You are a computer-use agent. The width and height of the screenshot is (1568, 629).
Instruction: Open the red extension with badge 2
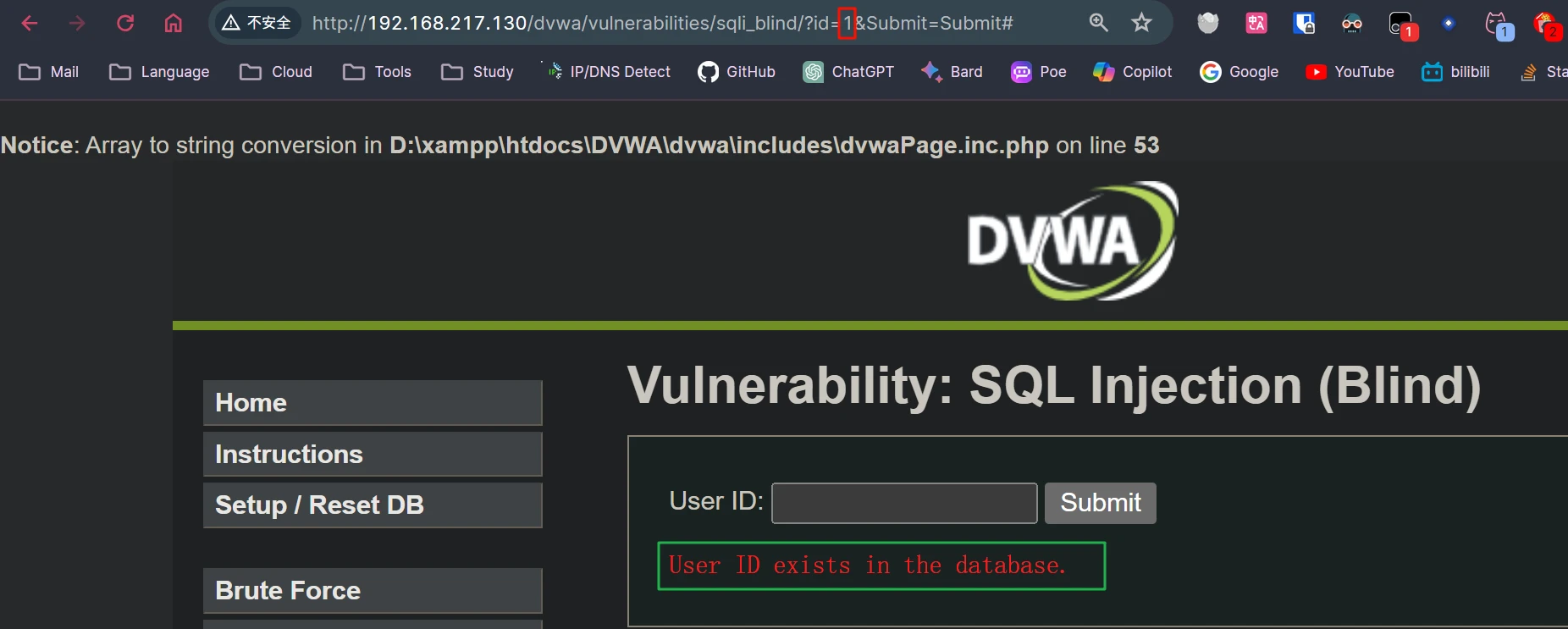[1548, 25]
